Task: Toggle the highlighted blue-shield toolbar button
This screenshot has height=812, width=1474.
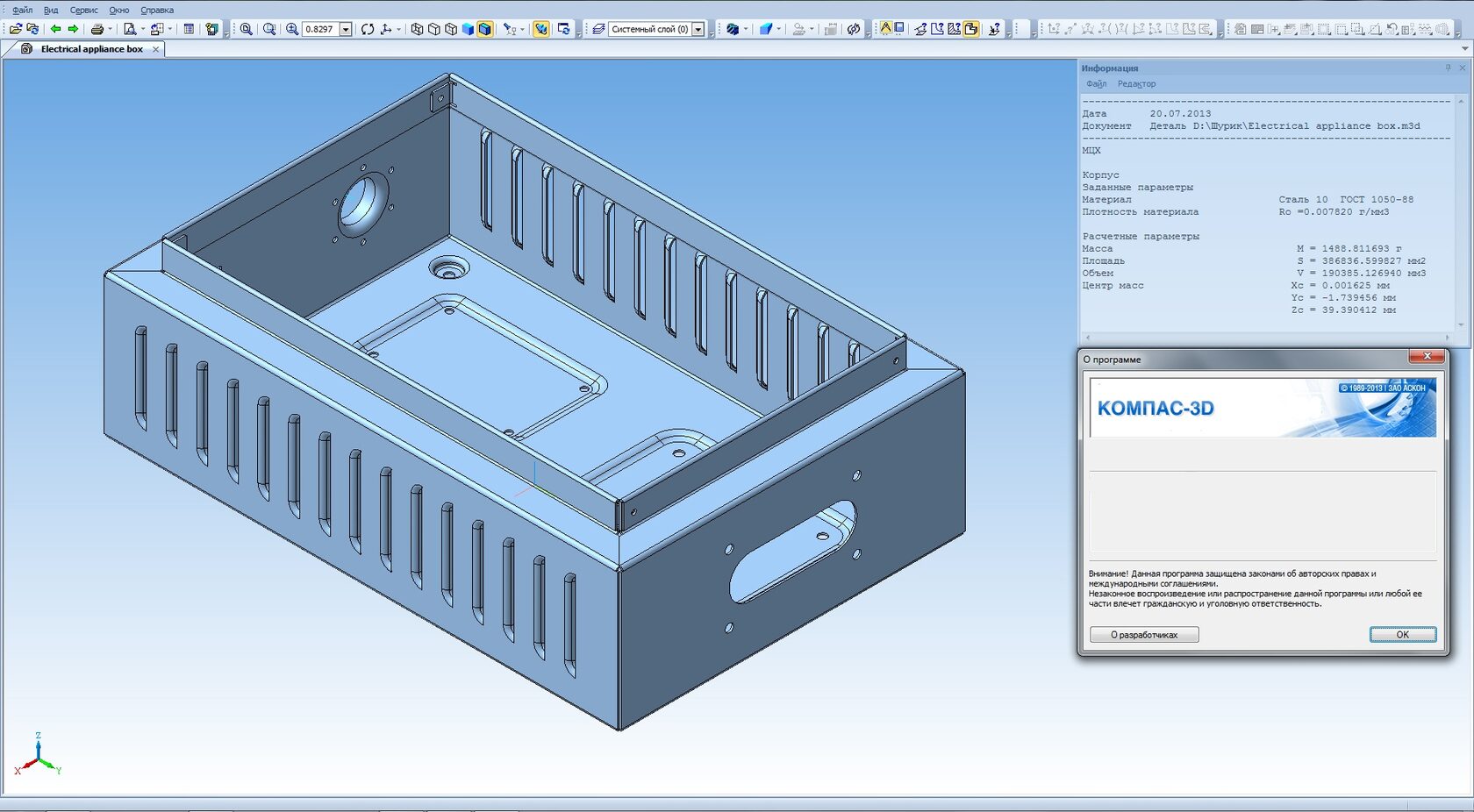Action: tap(541, 29)
